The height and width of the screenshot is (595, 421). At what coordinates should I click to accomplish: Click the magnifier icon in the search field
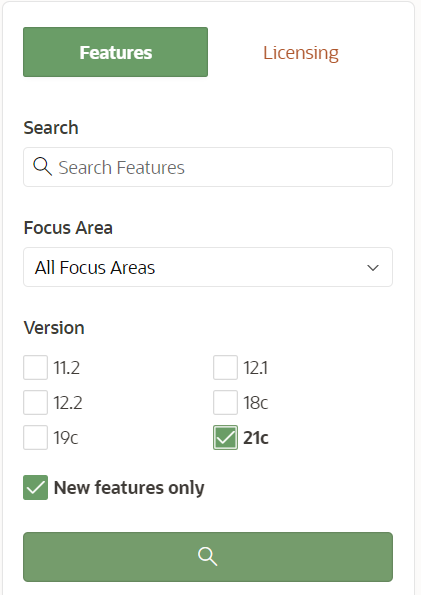pos(42,167)
